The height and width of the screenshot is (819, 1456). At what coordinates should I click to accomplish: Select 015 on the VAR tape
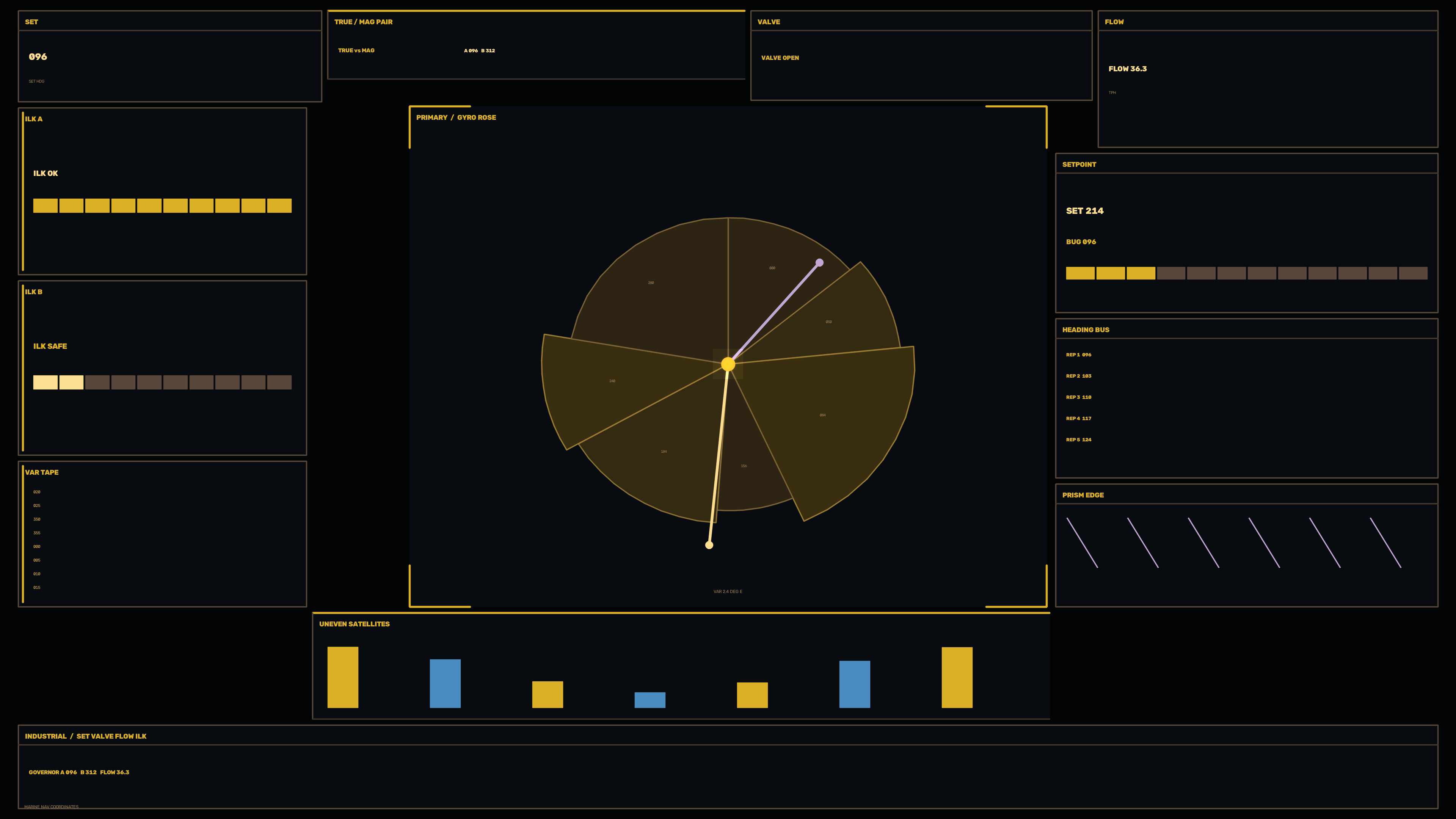37,588
